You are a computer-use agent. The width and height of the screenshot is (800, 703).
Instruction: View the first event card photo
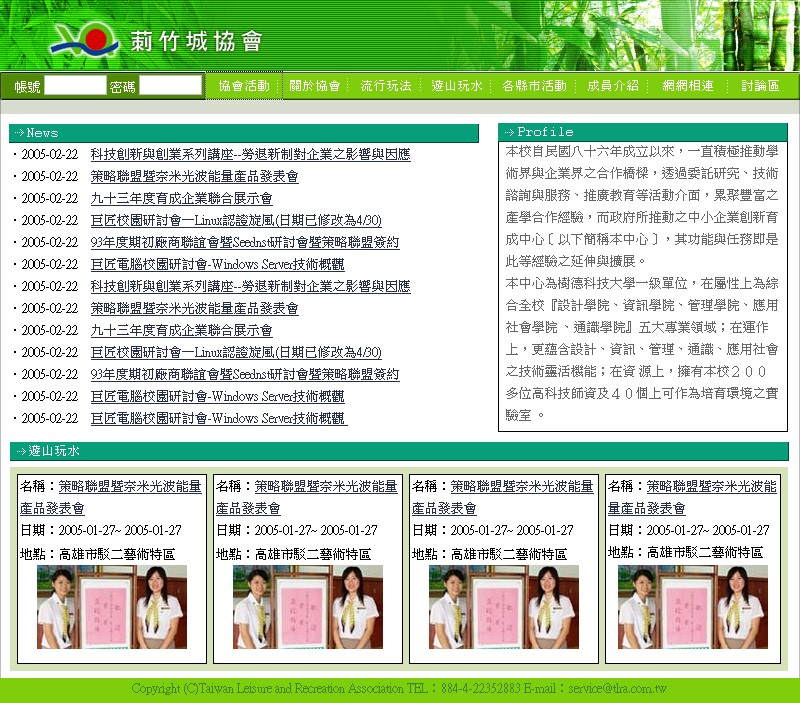point(112,607)
